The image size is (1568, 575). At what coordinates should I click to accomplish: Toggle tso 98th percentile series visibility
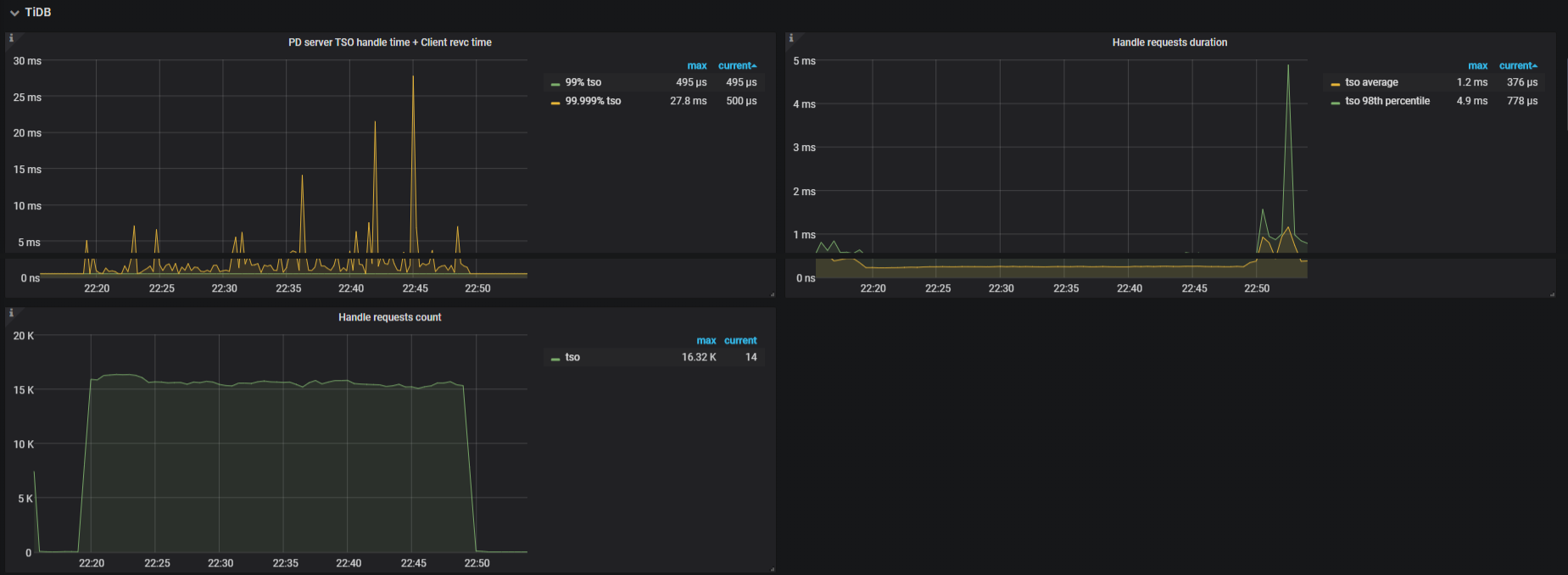1387,101
